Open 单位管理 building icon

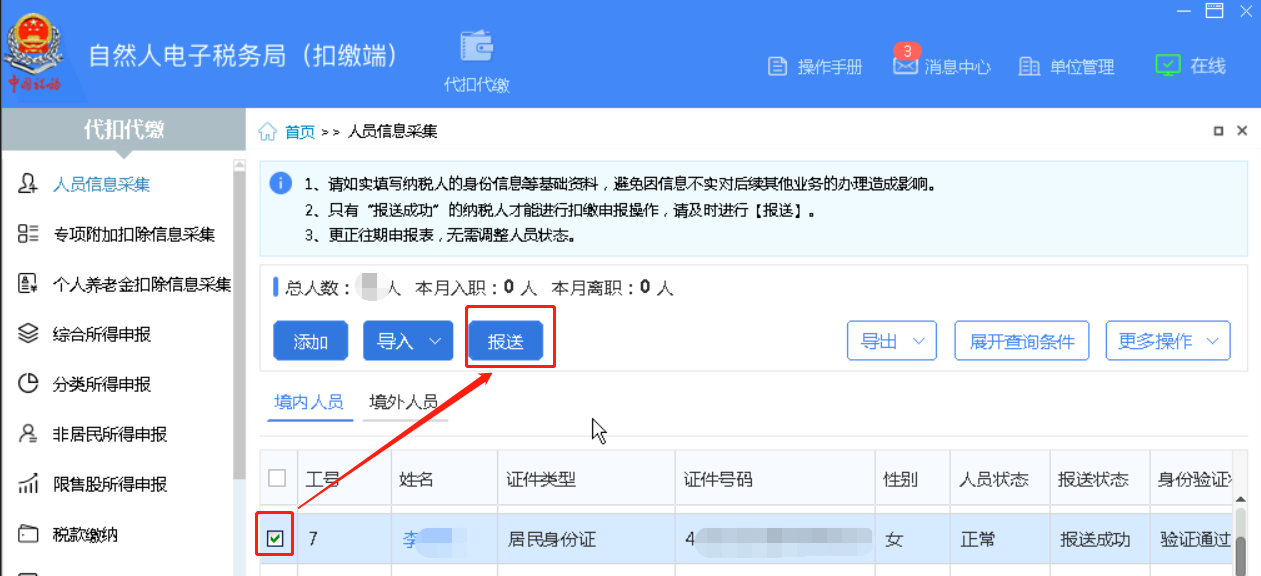pos(1029,67)
